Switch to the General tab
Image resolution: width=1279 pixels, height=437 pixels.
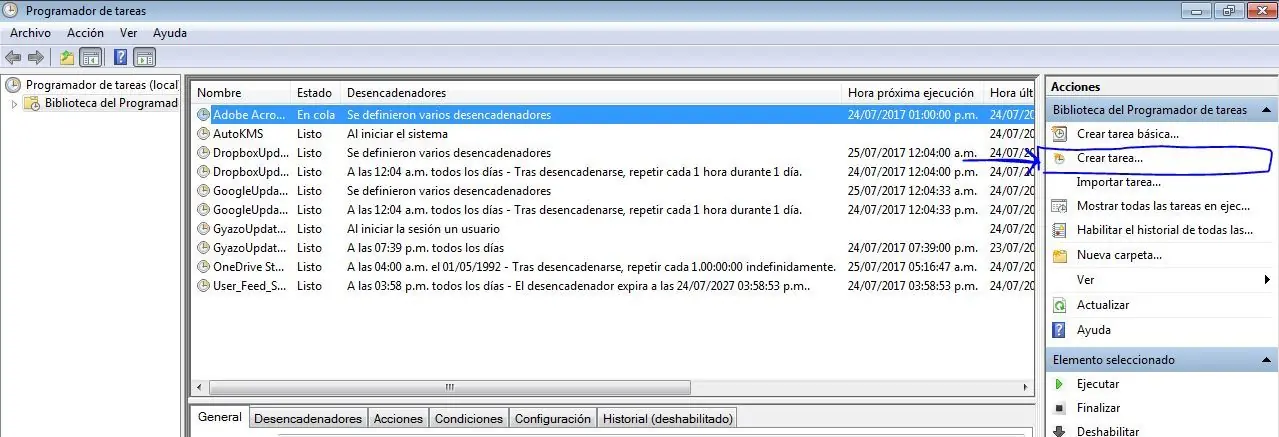(219, 417)
